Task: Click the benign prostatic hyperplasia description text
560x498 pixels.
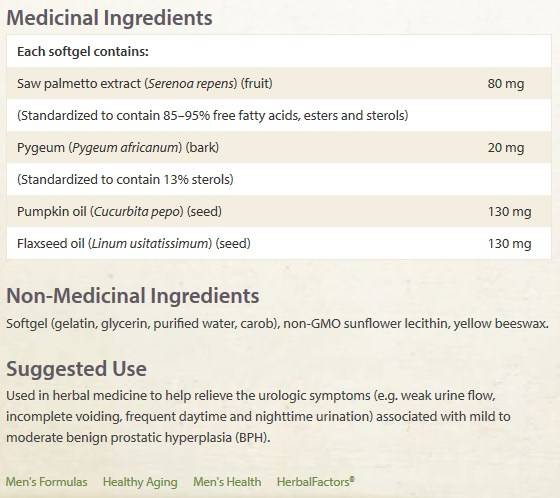Action: click(x=258, y=416)
